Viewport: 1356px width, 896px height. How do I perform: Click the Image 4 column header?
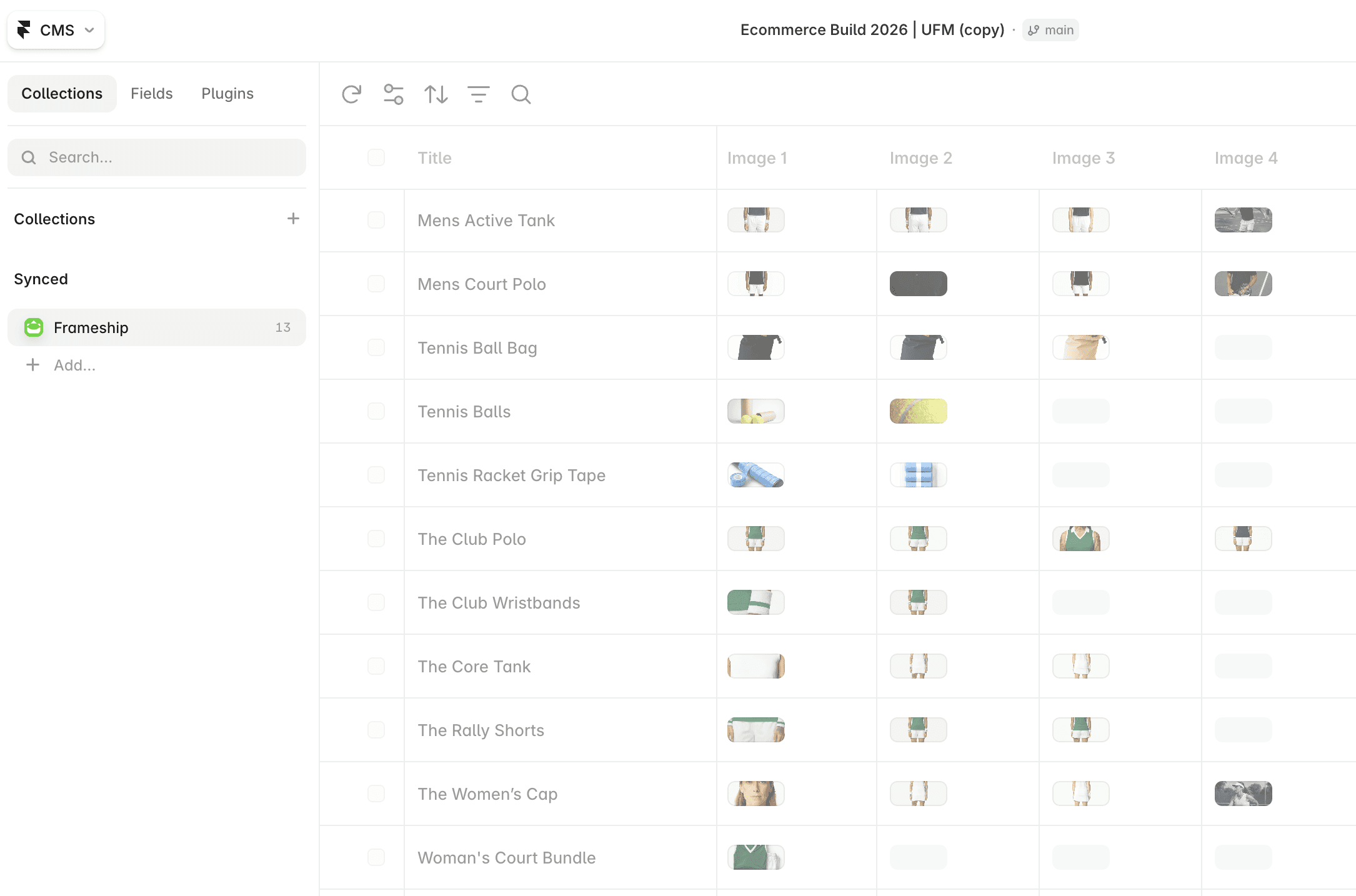point(1245,158)
